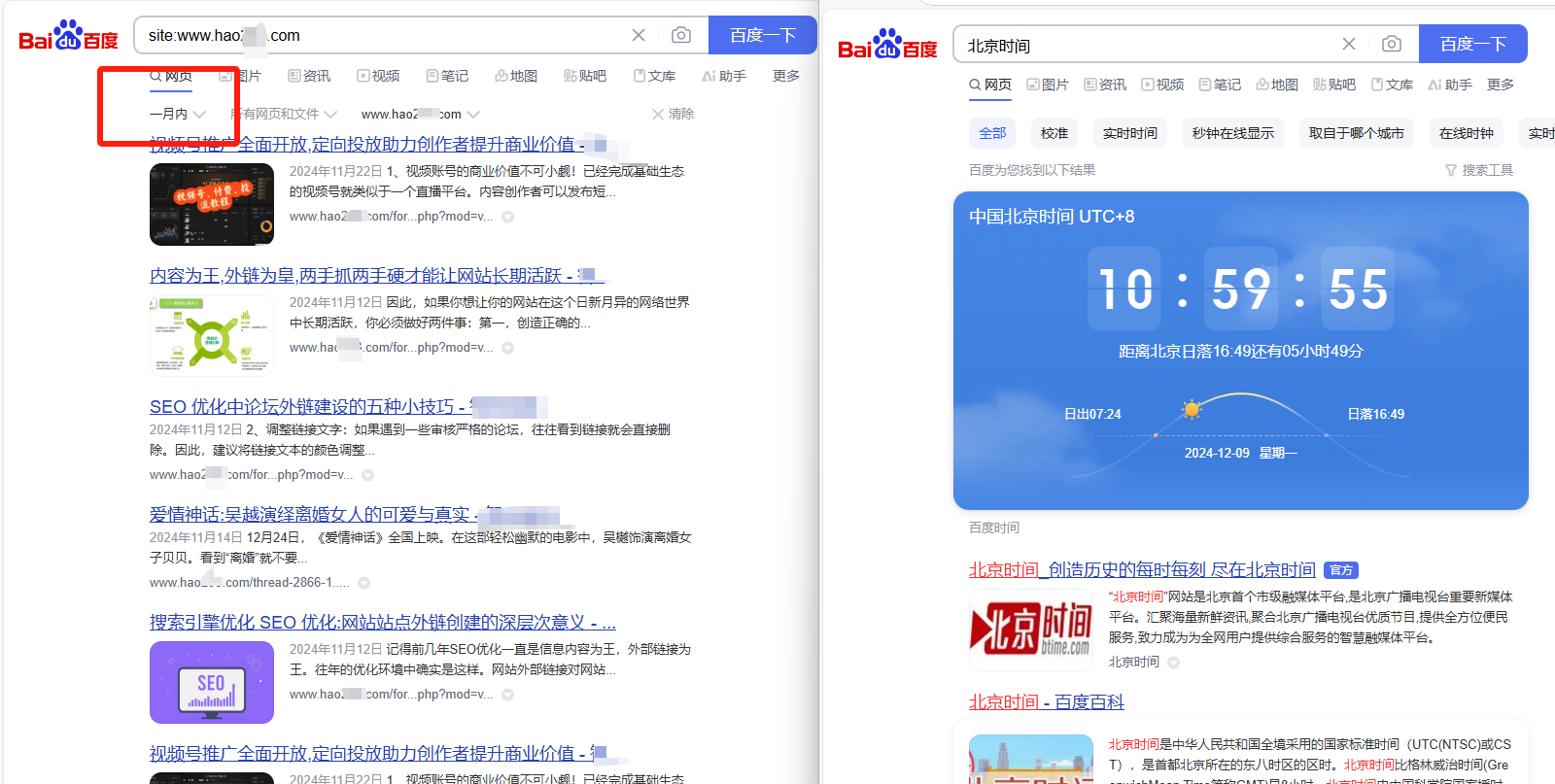Screen dimensions: 1555x784
Task: Expand the 所有网页和文件 filter dropdown
Action: [283, 114]
